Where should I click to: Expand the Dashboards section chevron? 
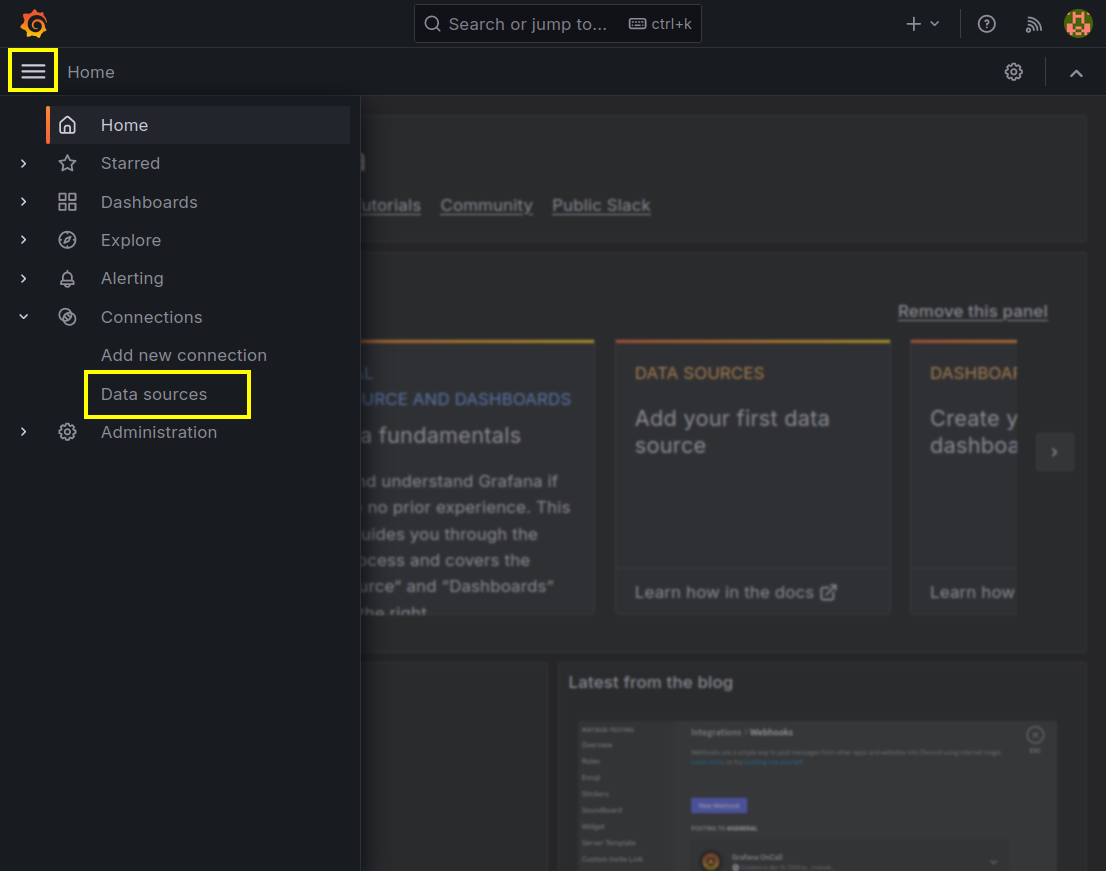[x=24, y=202]
